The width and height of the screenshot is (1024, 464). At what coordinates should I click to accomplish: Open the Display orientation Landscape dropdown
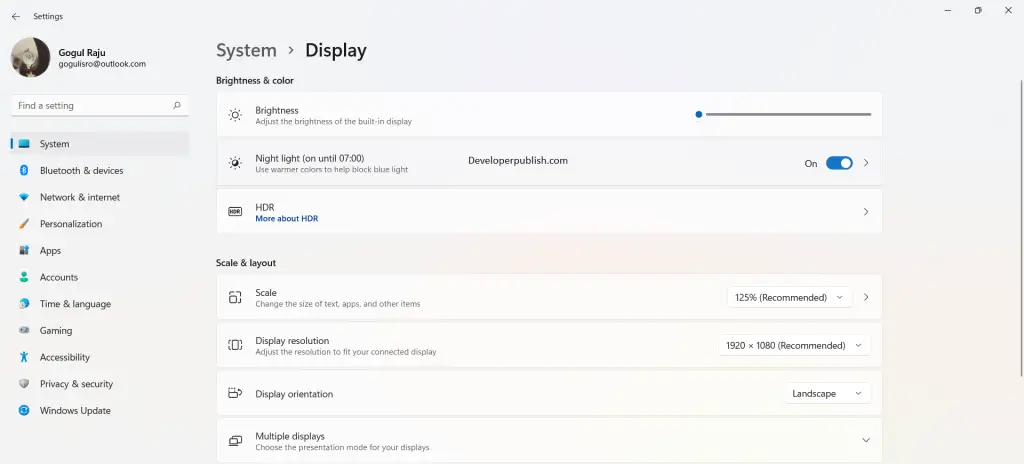(827, 394)
